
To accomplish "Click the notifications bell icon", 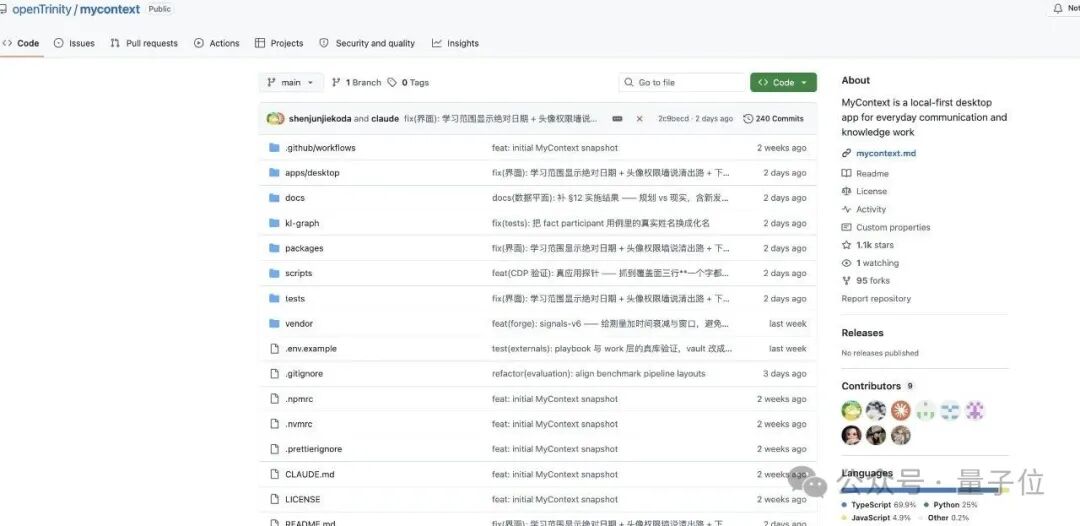I will click(x=1058, y=9).
